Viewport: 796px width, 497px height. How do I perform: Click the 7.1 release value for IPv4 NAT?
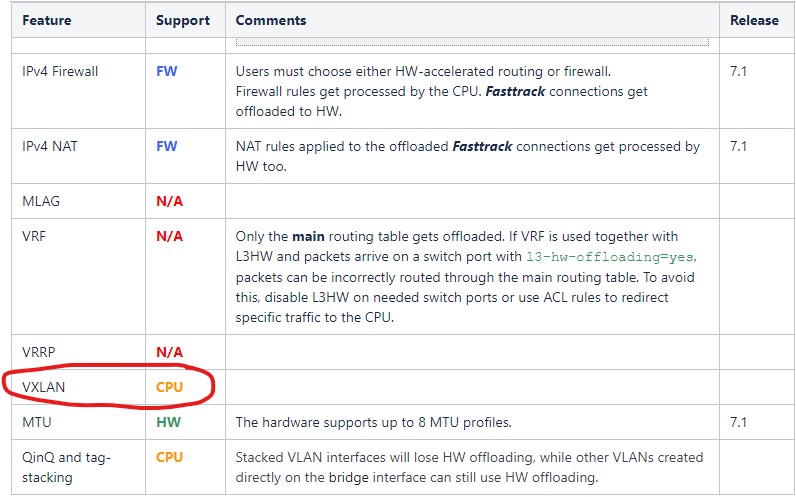[739, 146]
